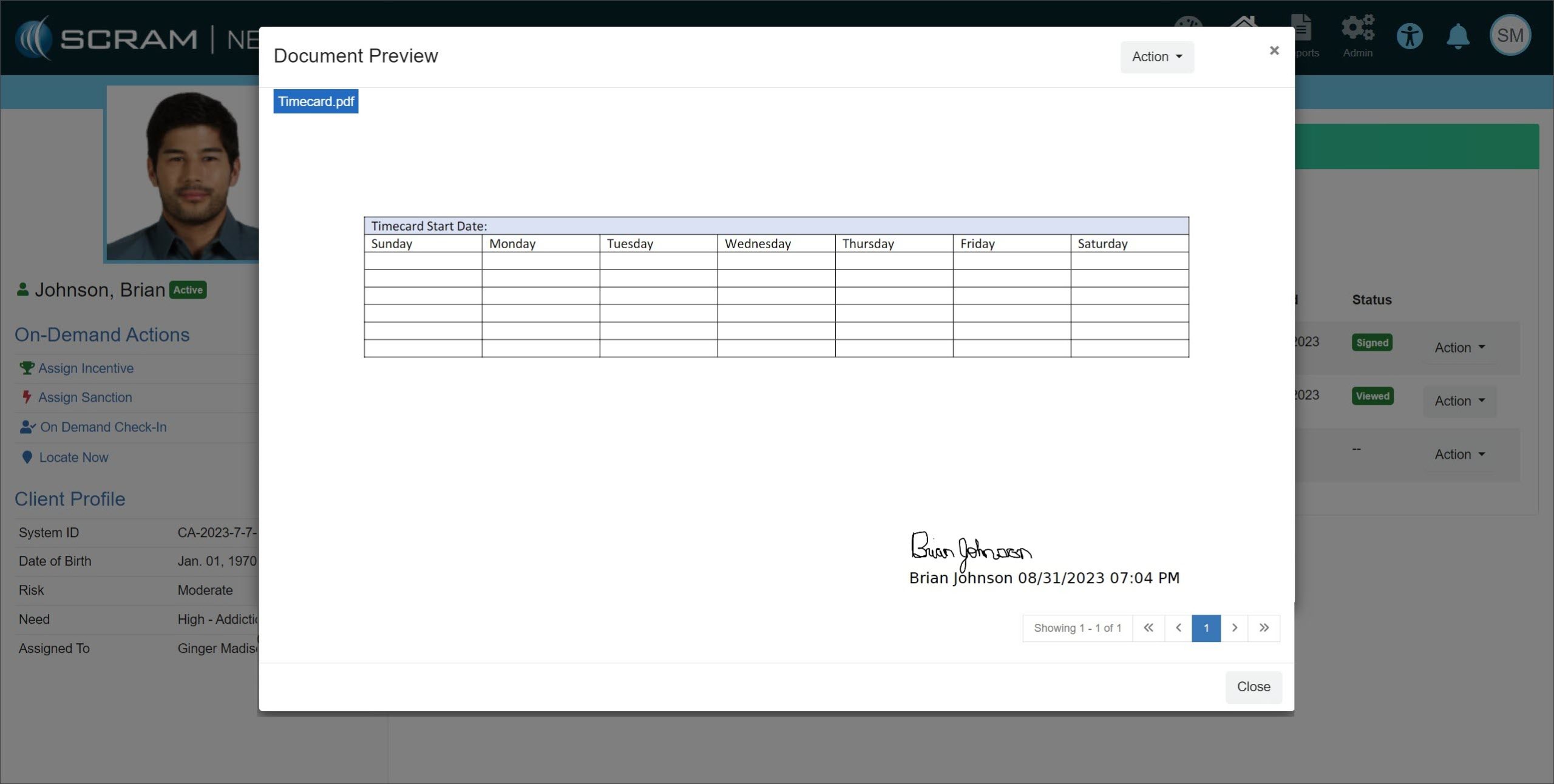Viewport: 1554px width, 784px height.
Task: Select page 1 in pagination
Action: [1206, 628]
